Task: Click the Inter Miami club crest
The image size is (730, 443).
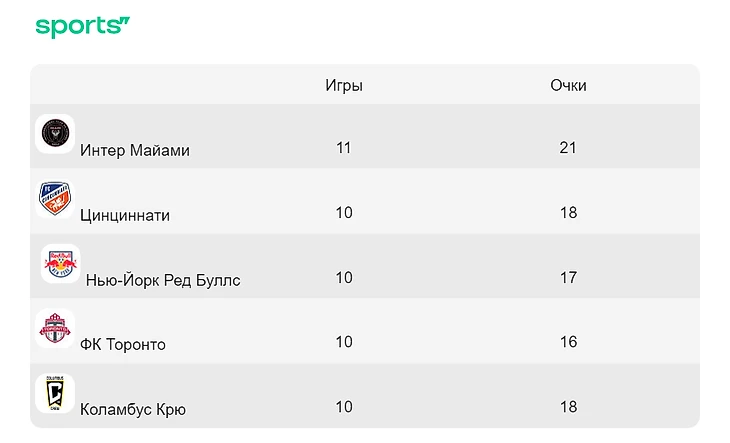Action: tap(55, 134)
